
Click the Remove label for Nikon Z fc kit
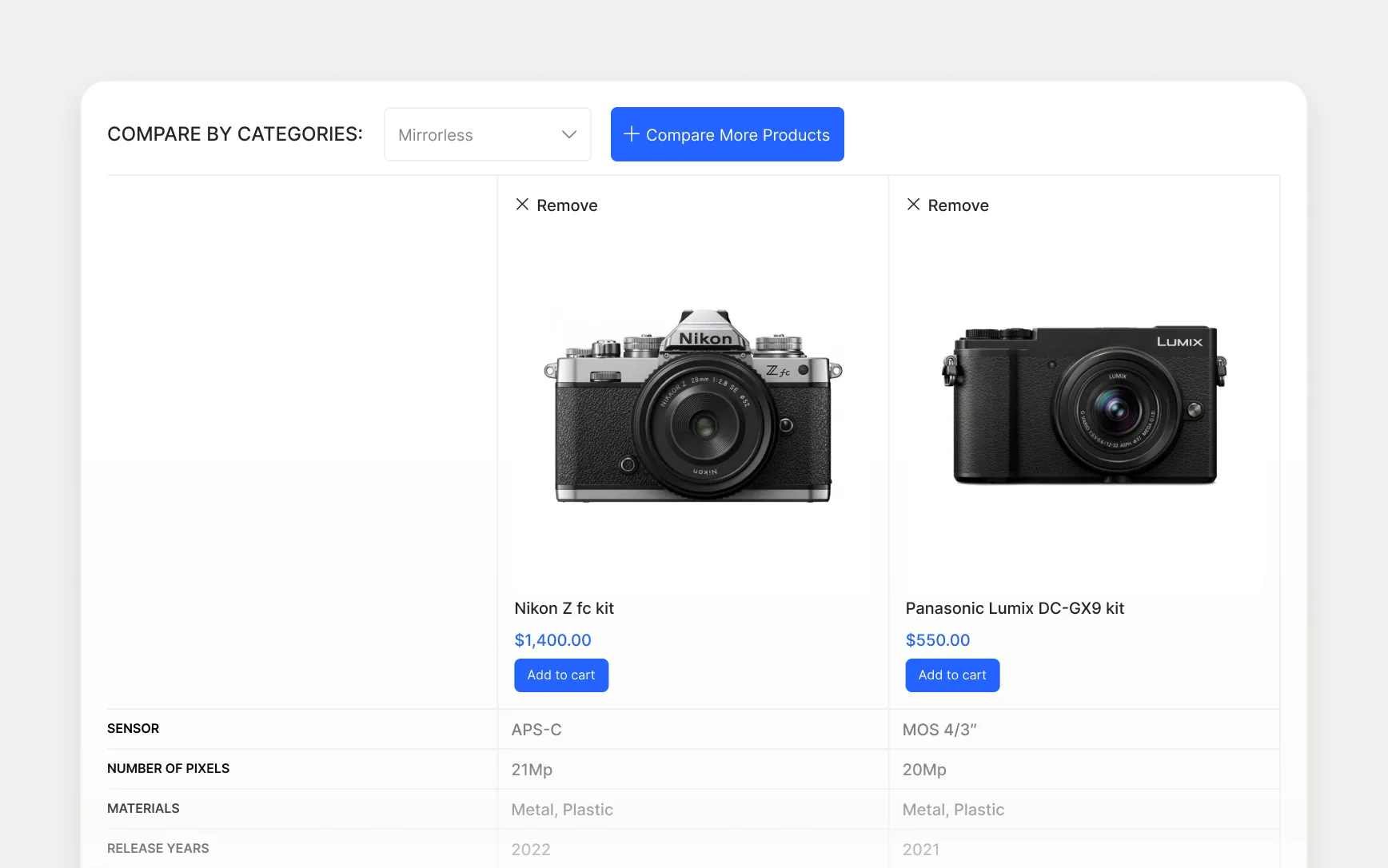pos(567,205)
